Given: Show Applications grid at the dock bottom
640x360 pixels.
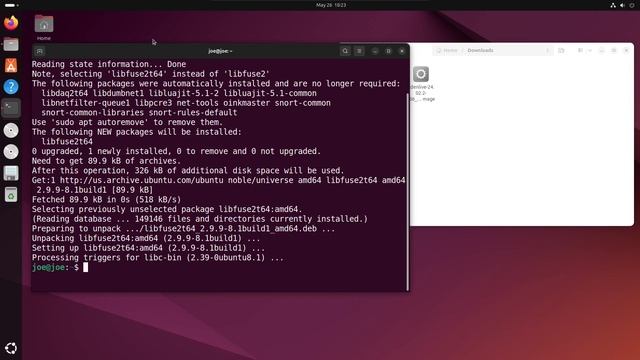Looking at the screenshot, I should point(11,348).
